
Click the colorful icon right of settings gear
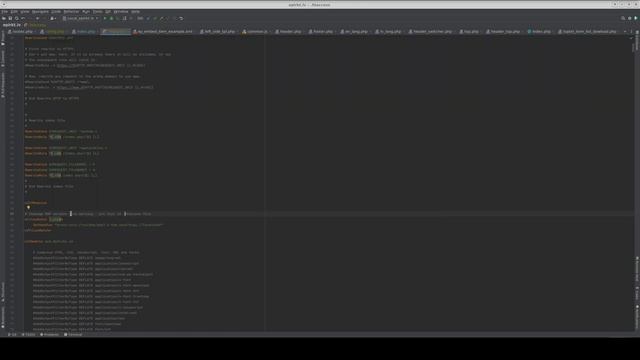point(636,18)
